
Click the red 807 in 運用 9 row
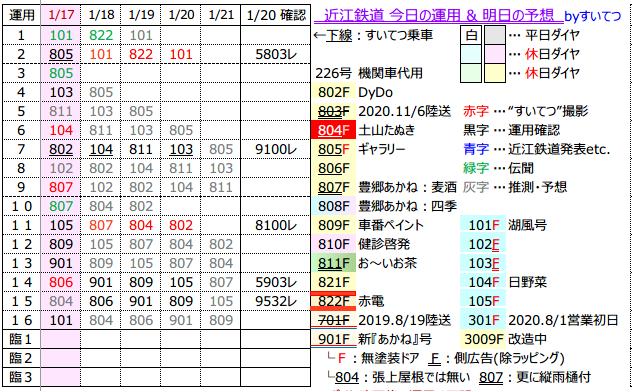[x=61, y=187]
